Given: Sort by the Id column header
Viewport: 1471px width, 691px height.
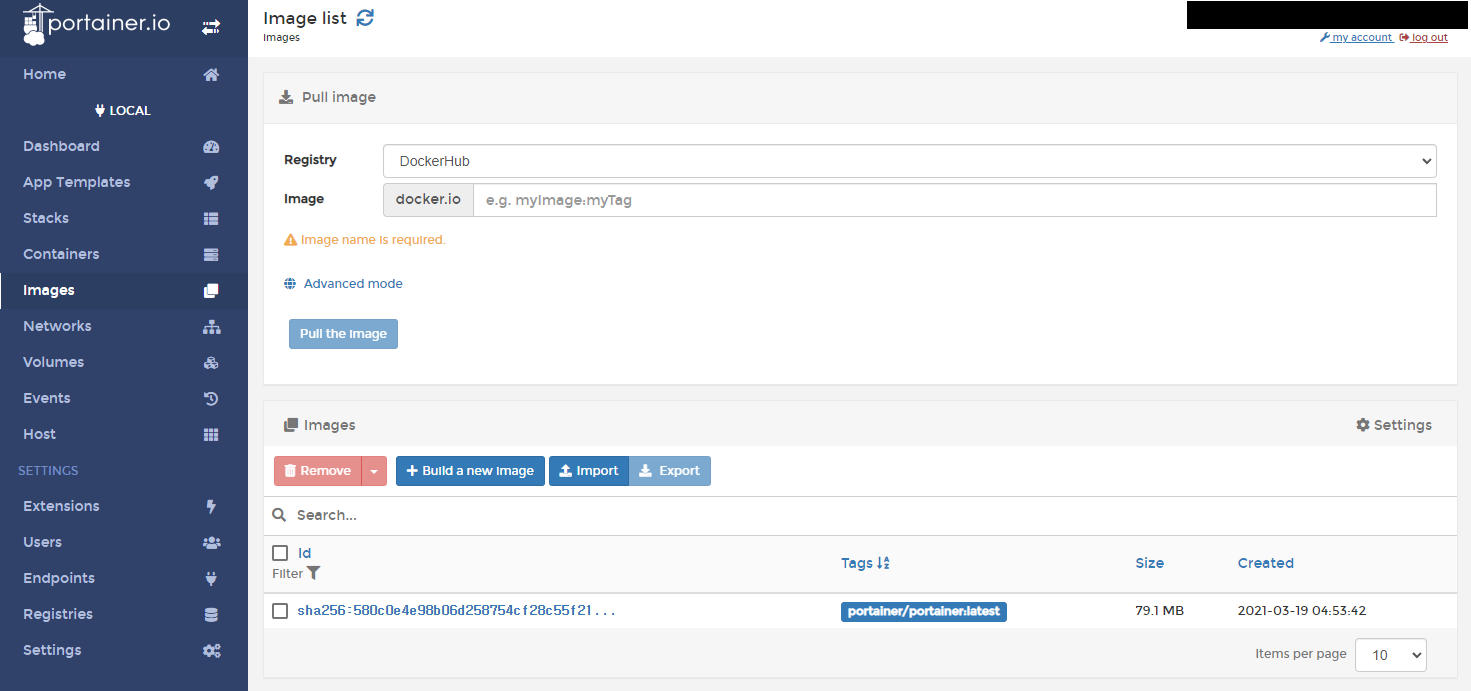Looking at the screenshot, I should (x=305, y=553).
